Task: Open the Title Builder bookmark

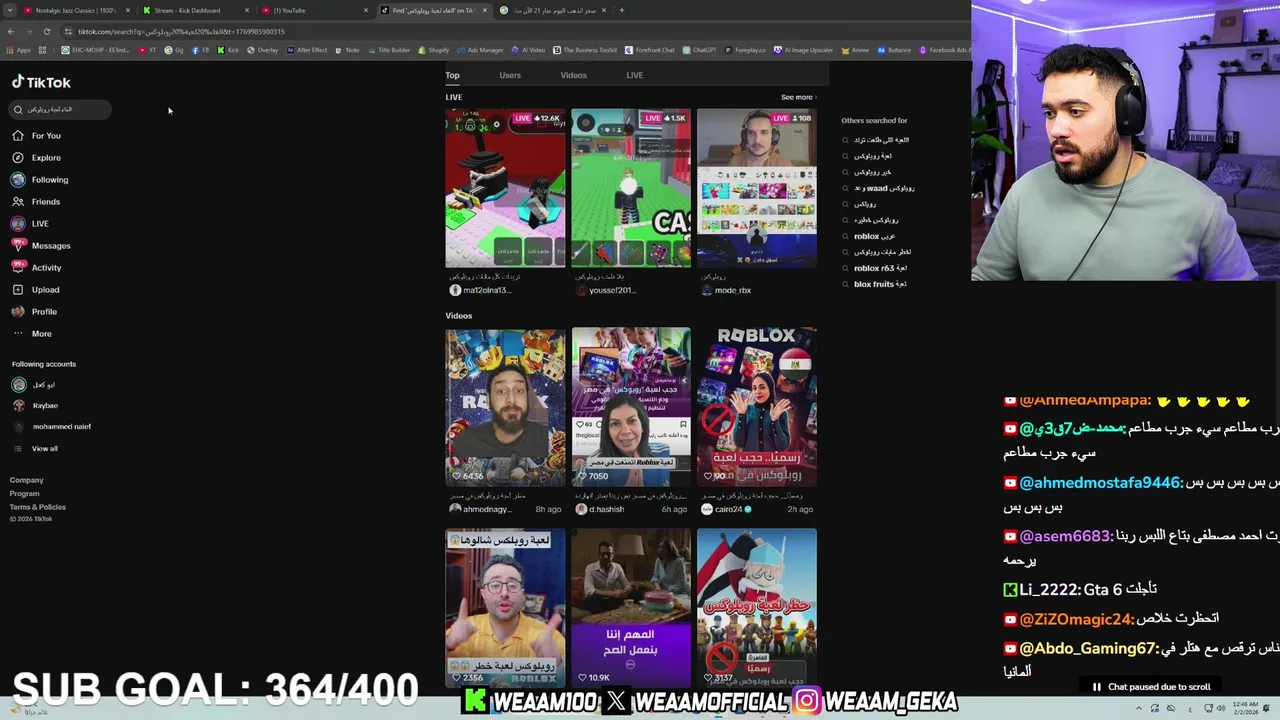Action: click(389, 50)
